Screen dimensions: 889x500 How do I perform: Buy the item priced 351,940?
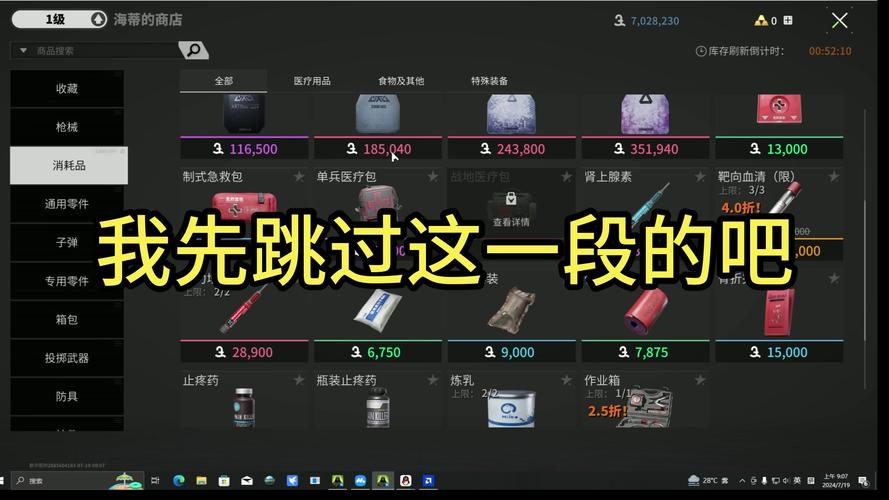(x=646, y=149)
